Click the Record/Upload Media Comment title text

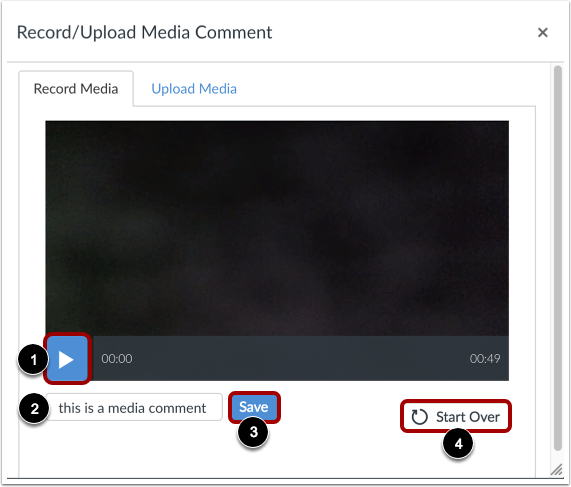pos(144,32)
